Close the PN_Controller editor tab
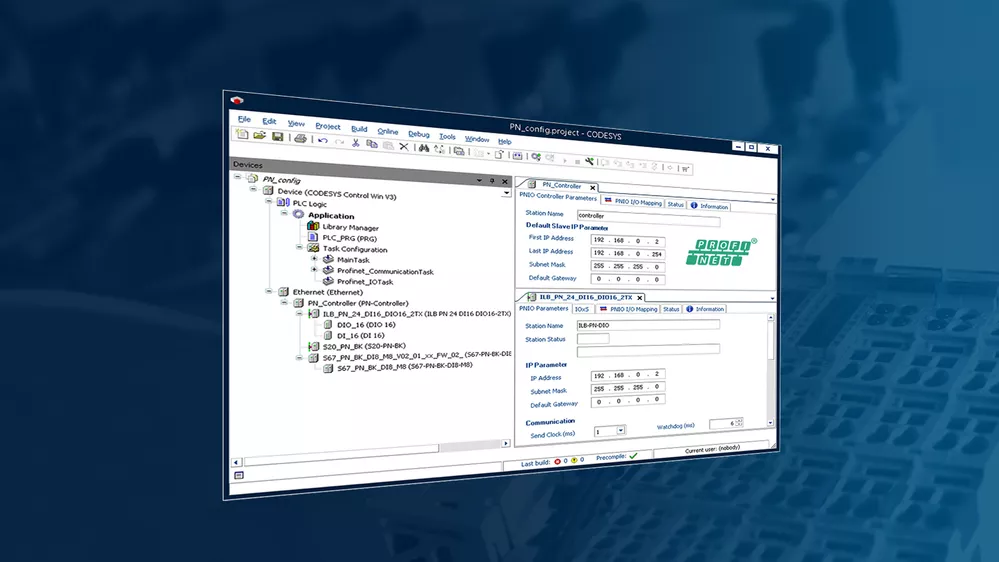This screenshot has height=562, width=999. pyautogui.click(x=592, y=187)
